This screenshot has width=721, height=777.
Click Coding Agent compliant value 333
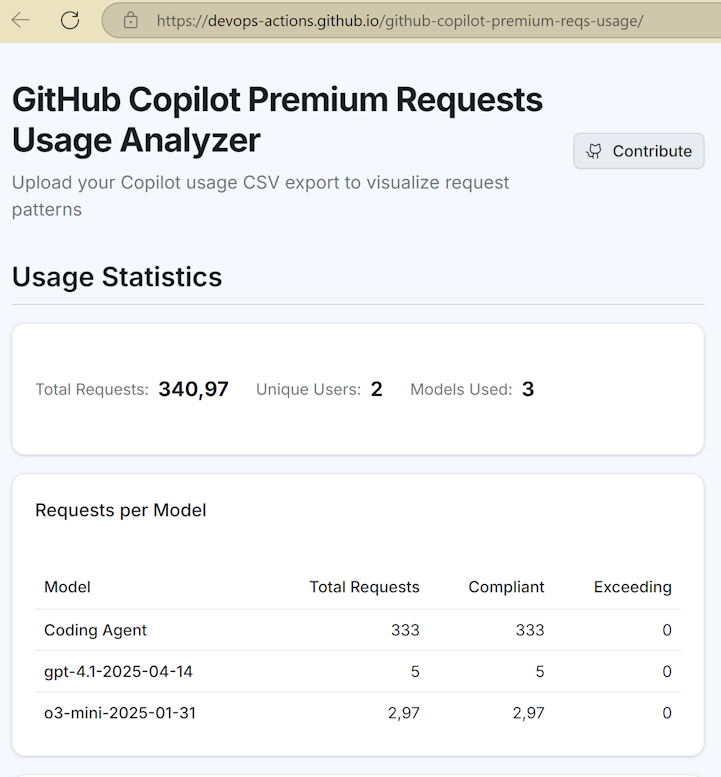530,630
